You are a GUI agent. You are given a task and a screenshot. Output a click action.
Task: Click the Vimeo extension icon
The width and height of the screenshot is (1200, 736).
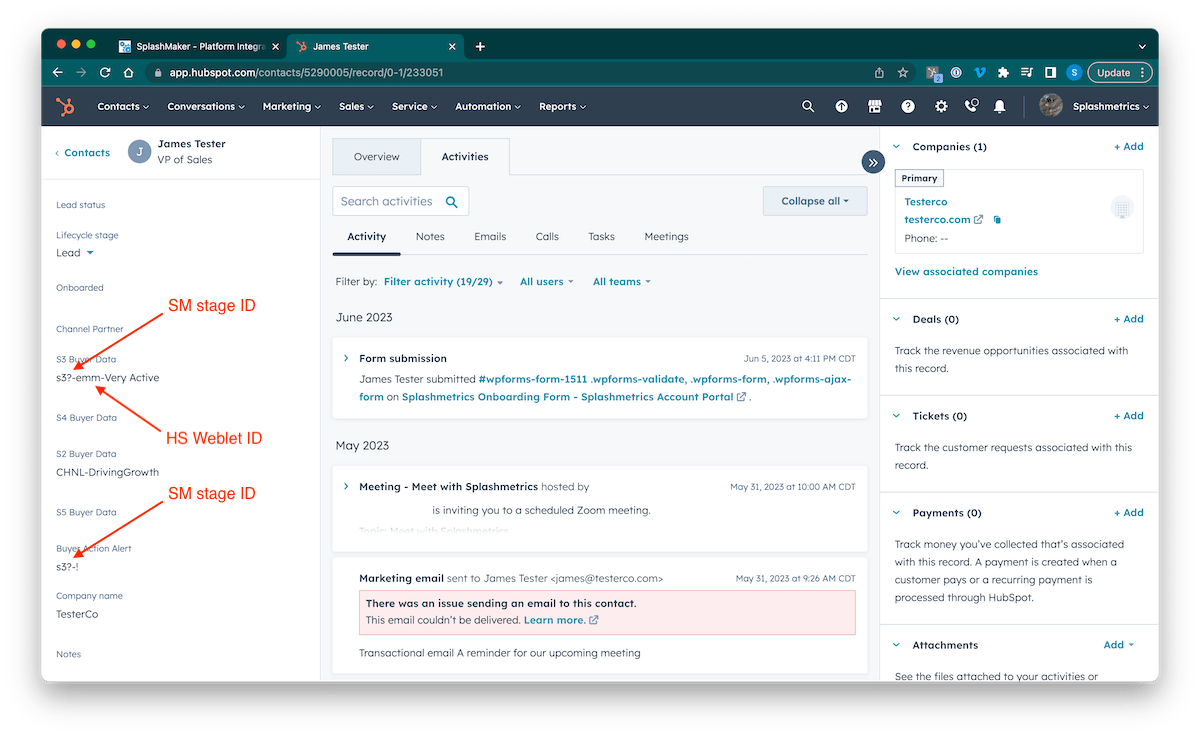tap(980, 72)
